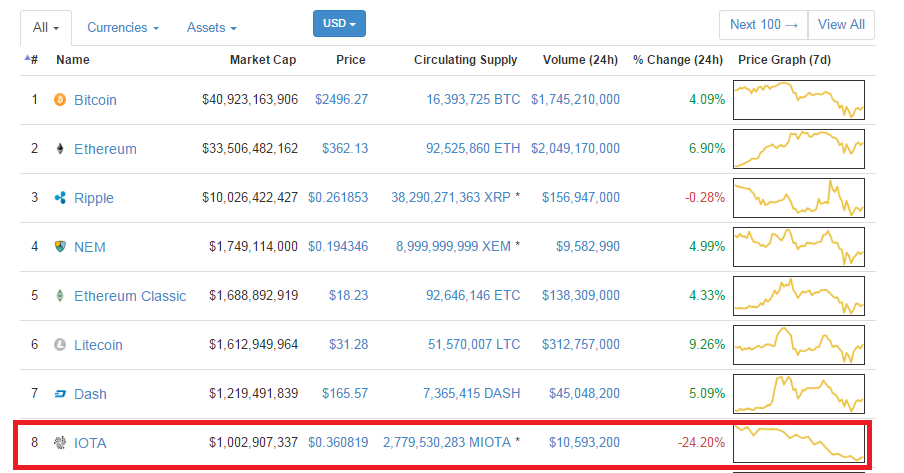Open Ethereum 7-day price graph
This screenshot has height=473, width=904.
(799, 149)
